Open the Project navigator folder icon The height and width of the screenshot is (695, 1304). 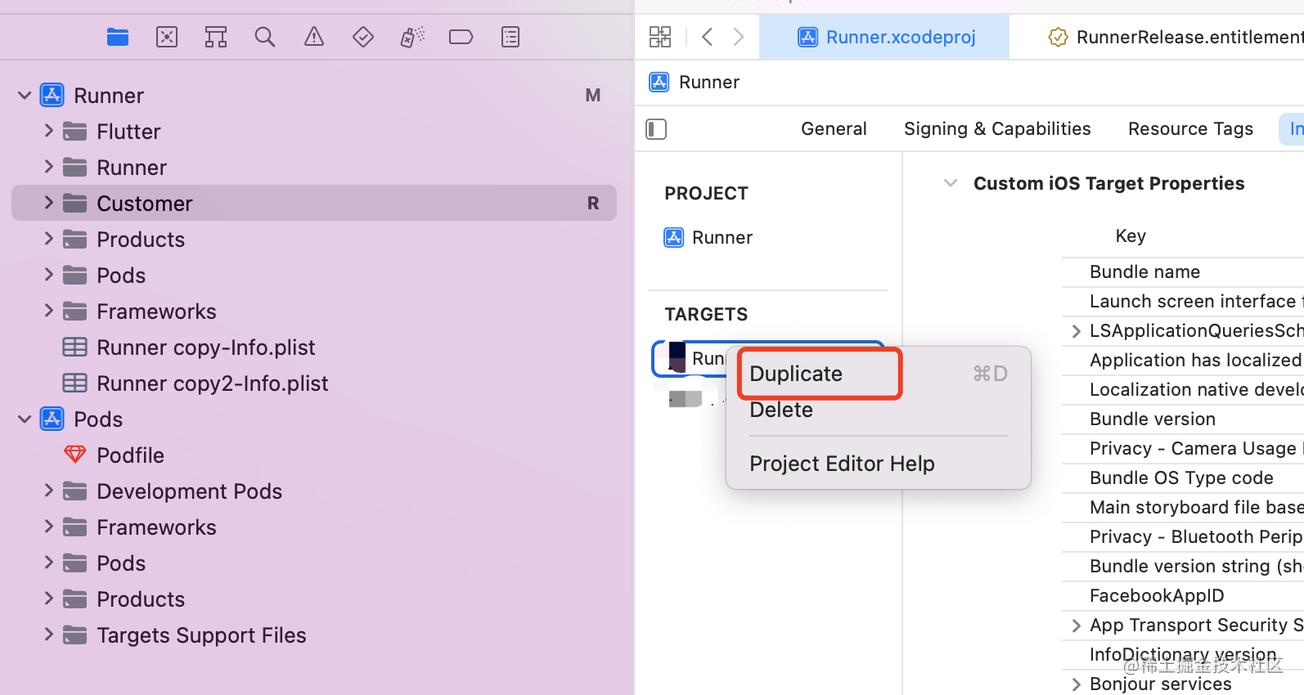118,37
